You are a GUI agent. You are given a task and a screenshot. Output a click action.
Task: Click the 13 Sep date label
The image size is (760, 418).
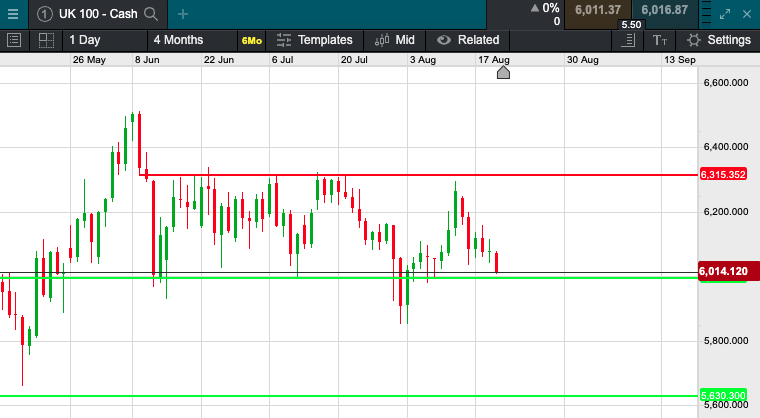[x=680, y=60]
